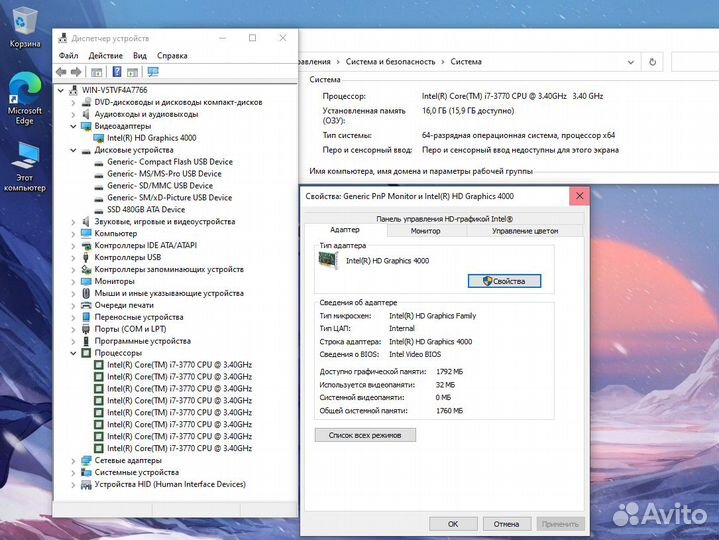Click Система и безопасность breadcrumb
Image resolution: width=719 pixels, height=540 pixels.
(x=391, y=62)
